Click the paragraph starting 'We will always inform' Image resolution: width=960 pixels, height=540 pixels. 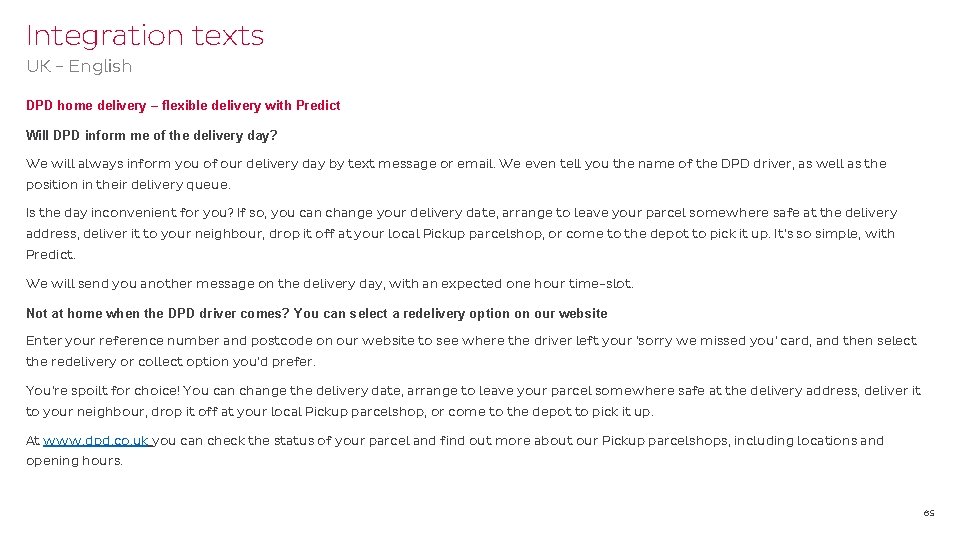456,174
